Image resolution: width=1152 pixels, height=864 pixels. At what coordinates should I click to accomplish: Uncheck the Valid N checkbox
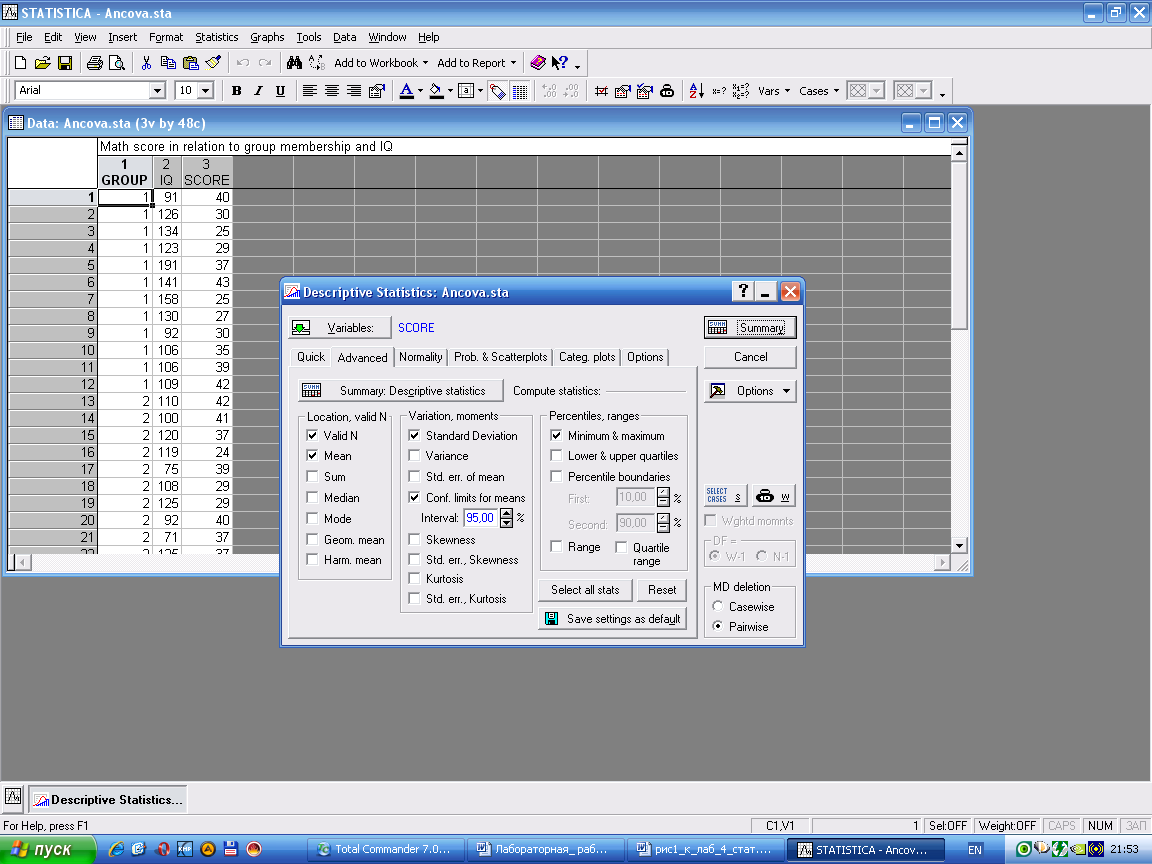312,436
